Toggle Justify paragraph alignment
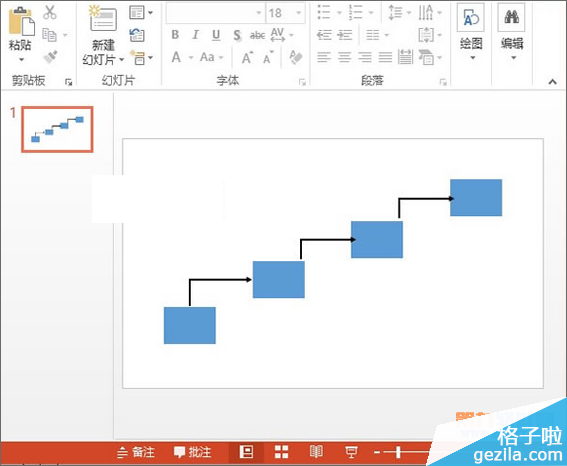The width and height of the screenshot is (567, 466). tap(385, 57)
